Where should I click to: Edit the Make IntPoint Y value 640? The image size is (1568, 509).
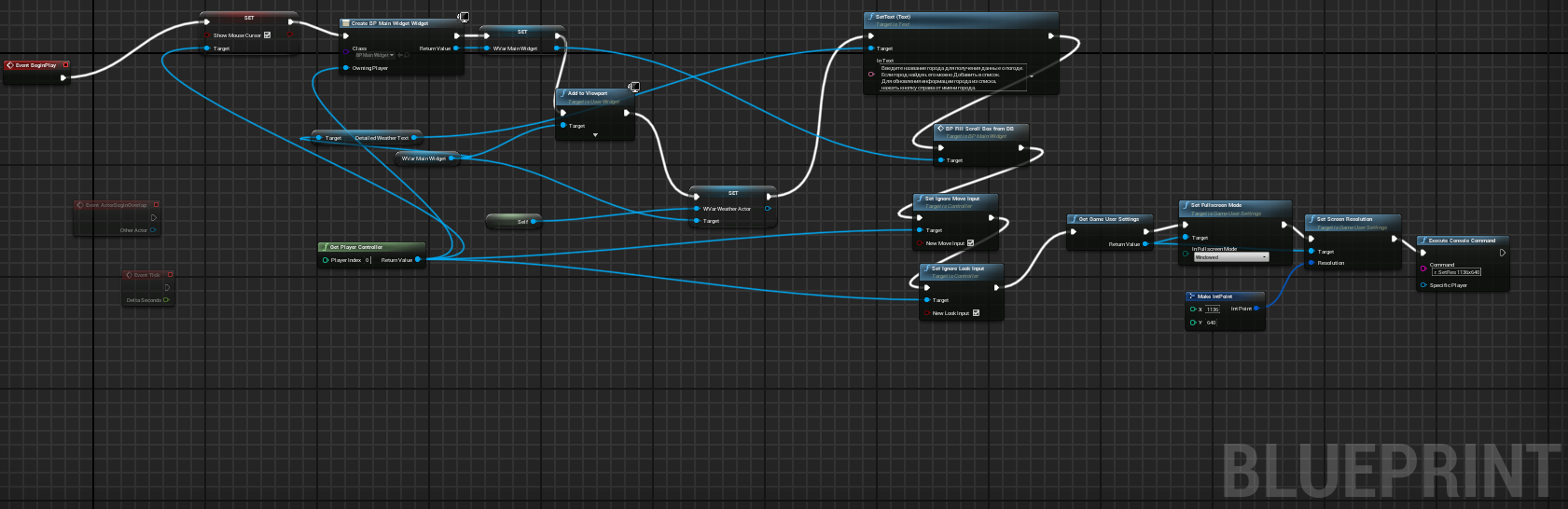(x=1211, y=323)
